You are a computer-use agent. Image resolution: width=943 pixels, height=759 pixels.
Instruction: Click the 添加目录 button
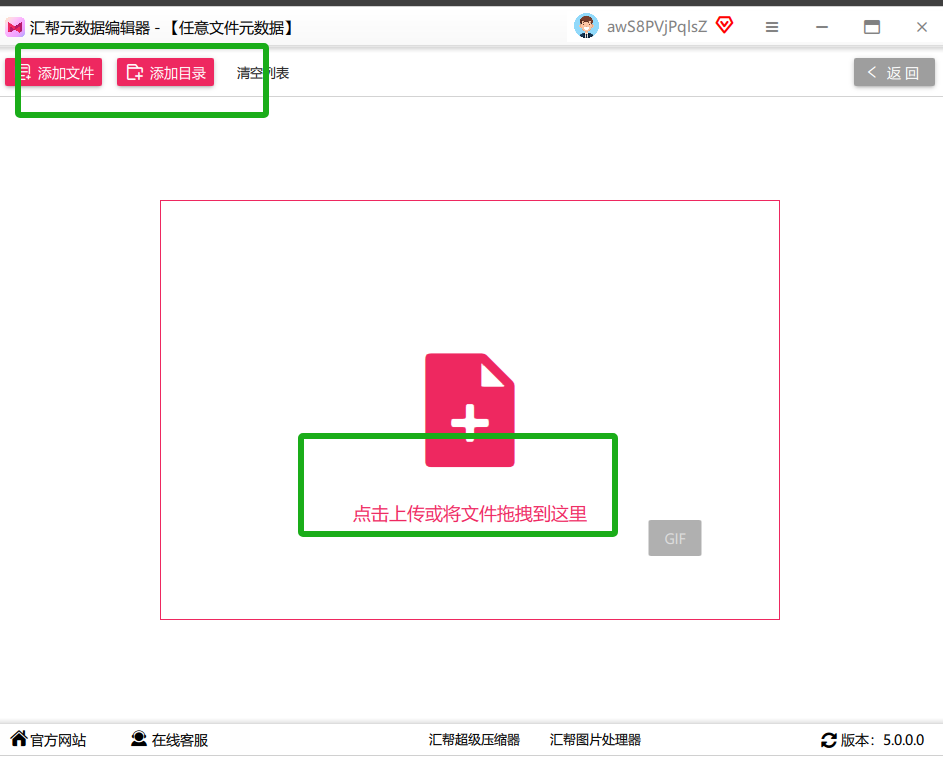point(165,72)
